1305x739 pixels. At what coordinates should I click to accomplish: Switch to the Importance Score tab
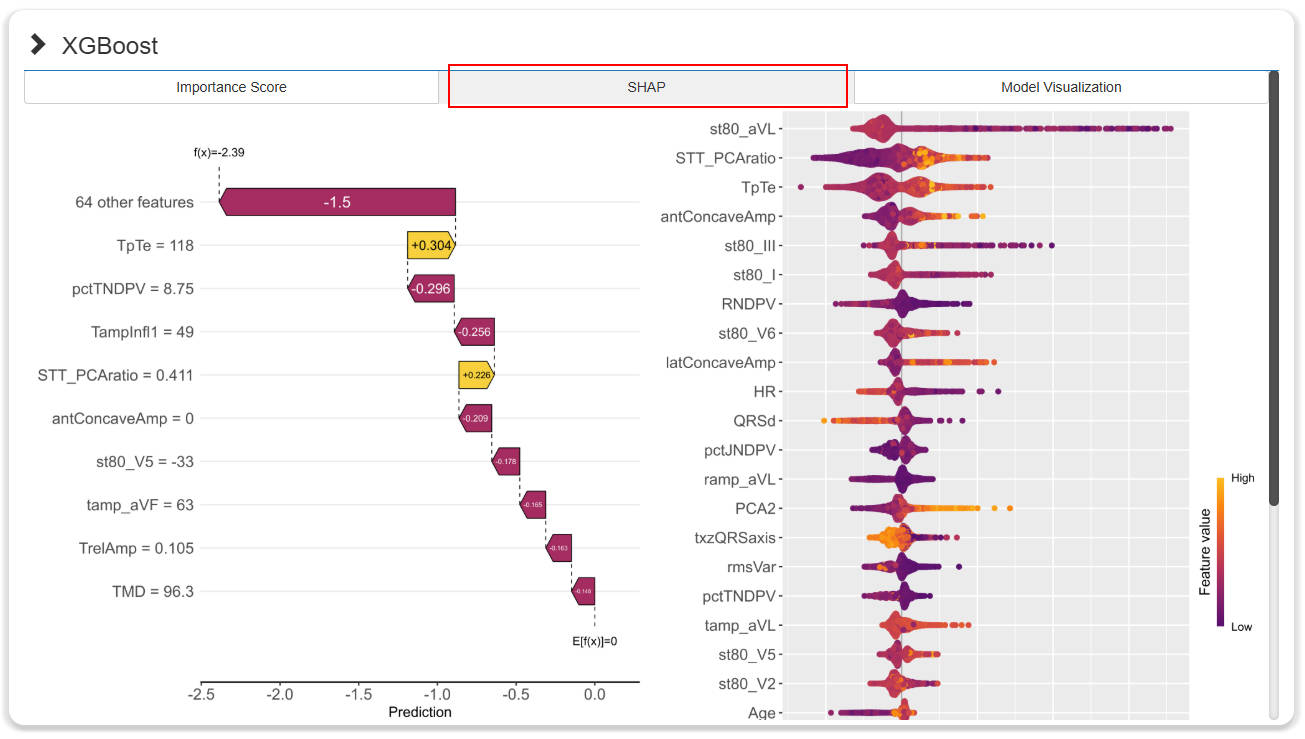coord(231,87)
